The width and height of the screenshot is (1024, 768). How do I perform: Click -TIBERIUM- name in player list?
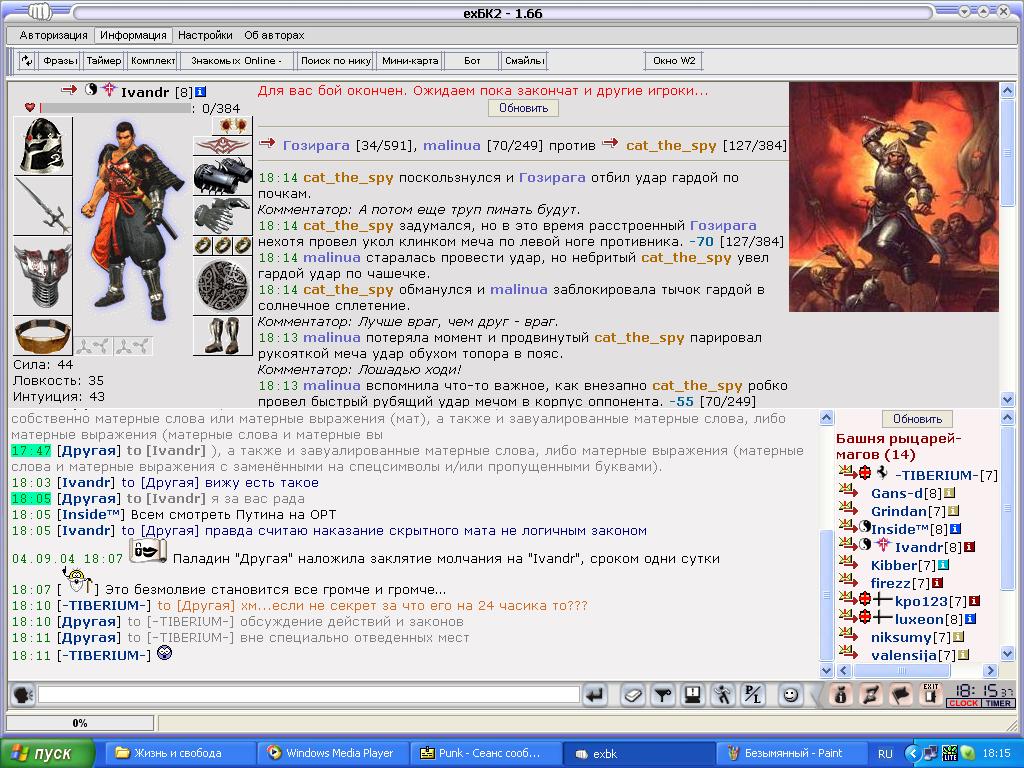pyautogui.click(x=935, y=475)
